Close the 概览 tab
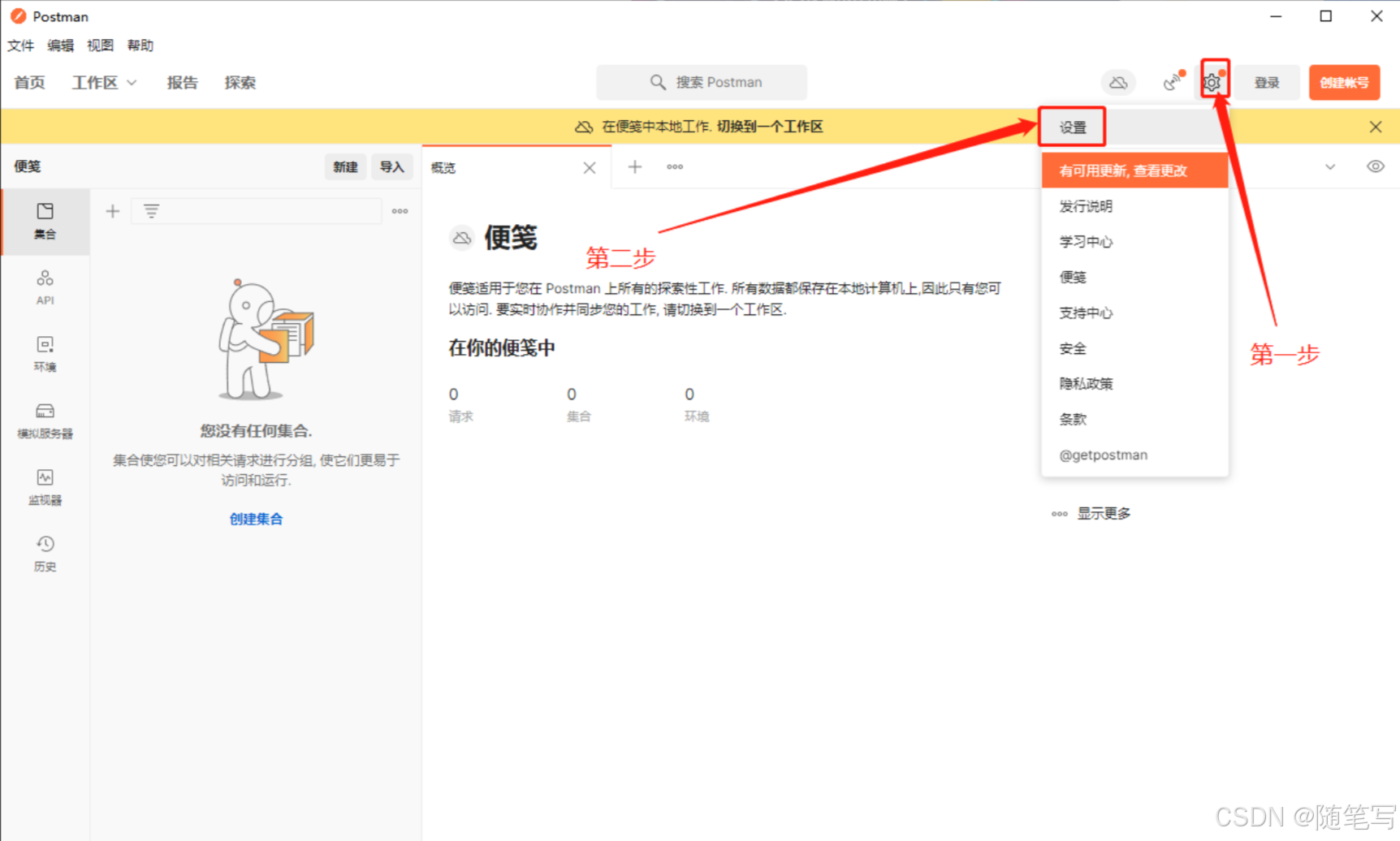The height and width of the screenshot is (841, 1400). (x=590, y=167)
